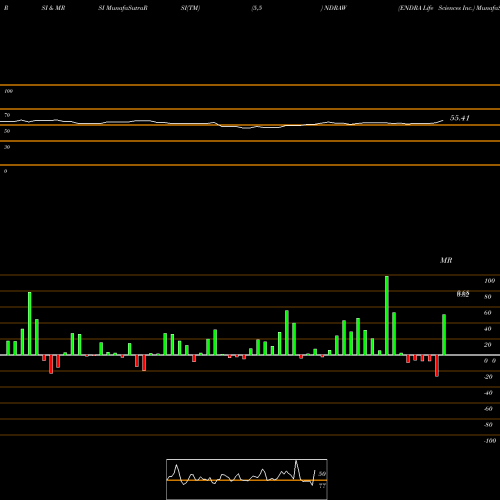The height and width of the screenshot is (500, 500).
Task: Click the overlapping MR value near 80 level
Action: pos(463,294)
